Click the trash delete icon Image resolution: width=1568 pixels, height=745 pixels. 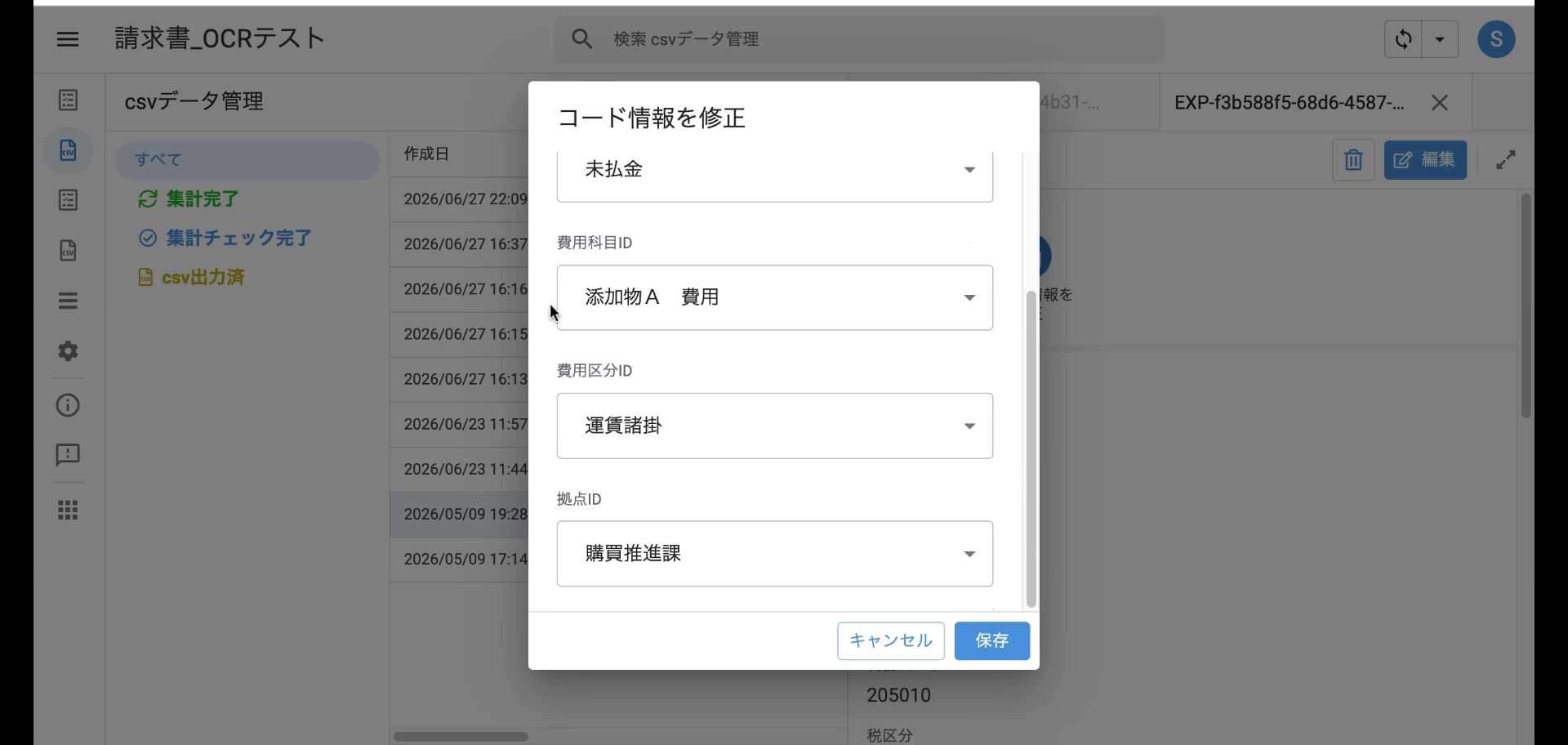(x=1353, y=160)
